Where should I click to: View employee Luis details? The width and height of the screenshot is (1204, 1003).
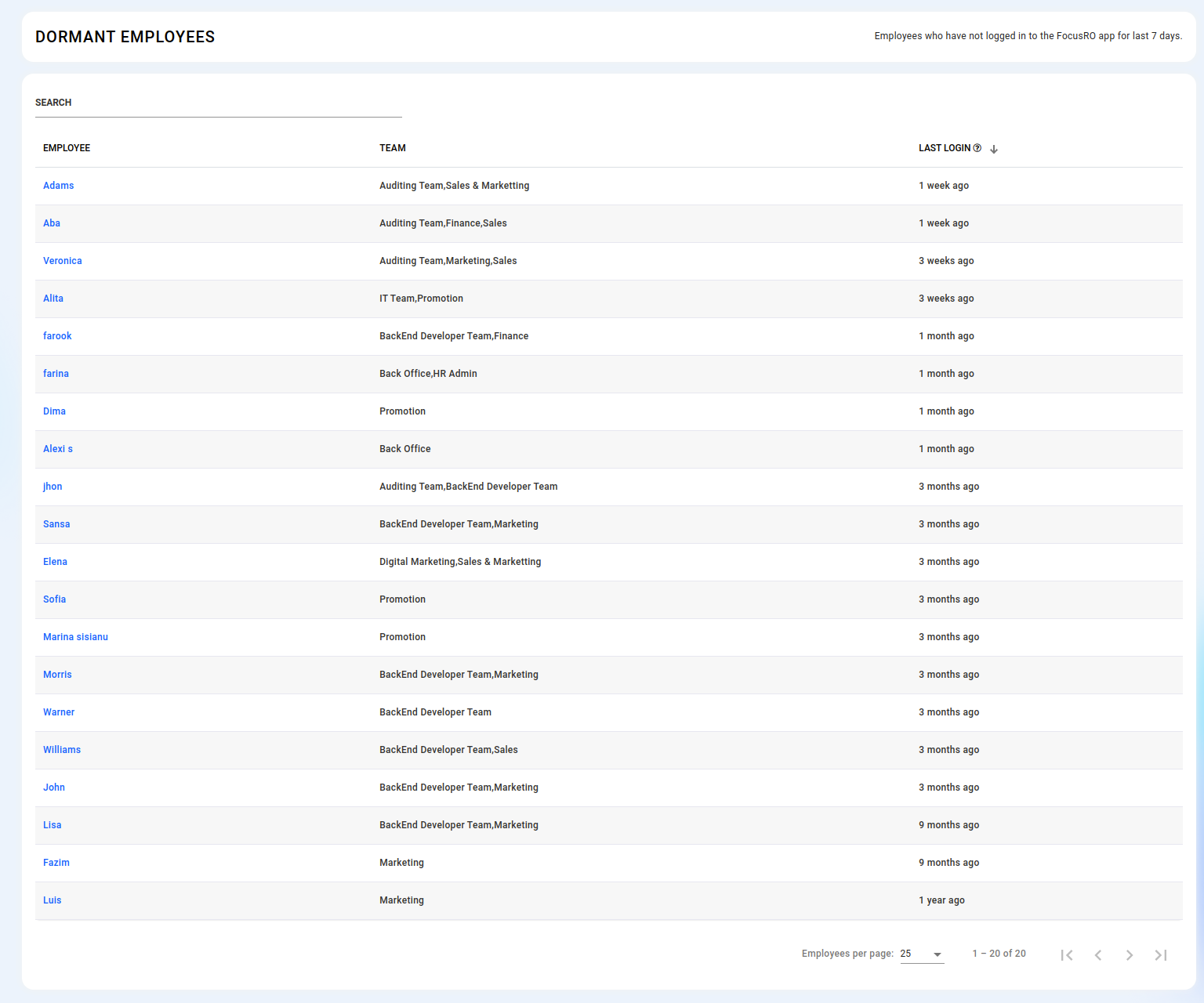(53, 900)
